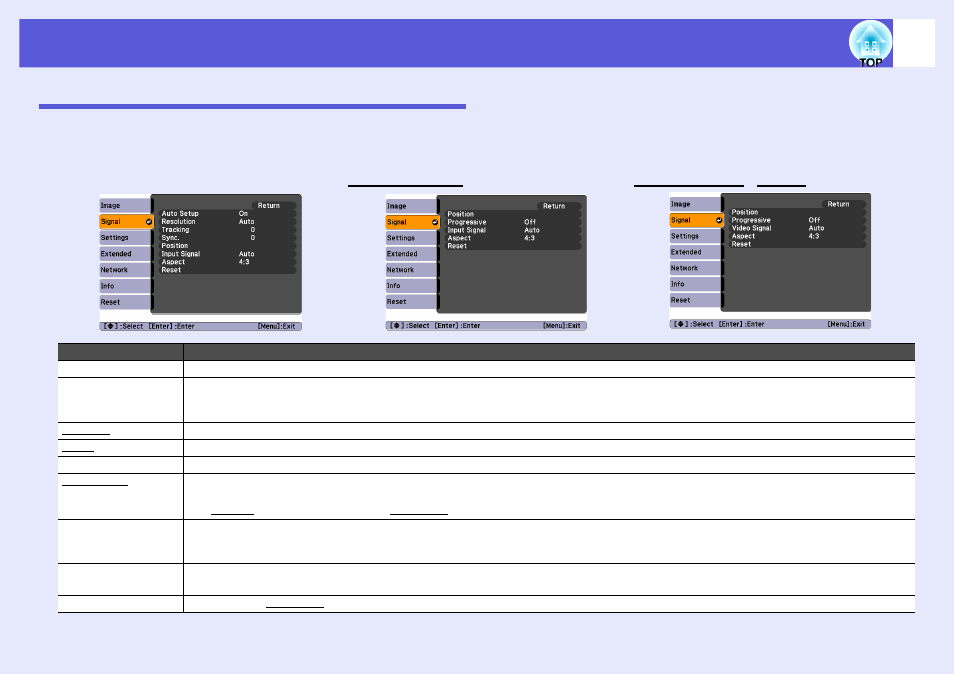
Task: Select Position in the menu containing Auto Setup
Action: click(x=175, y=246)
